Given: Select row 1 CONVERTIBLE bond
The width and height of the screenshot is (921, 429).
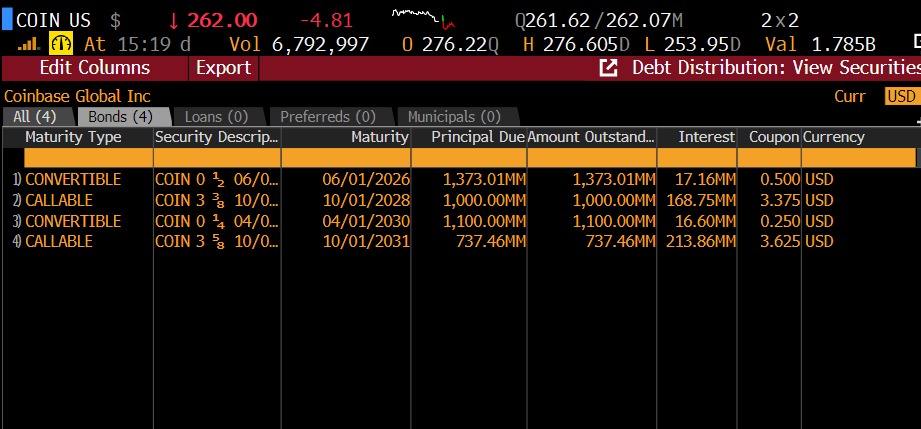Looking at the screenshot, I should (x=73, y=179).
